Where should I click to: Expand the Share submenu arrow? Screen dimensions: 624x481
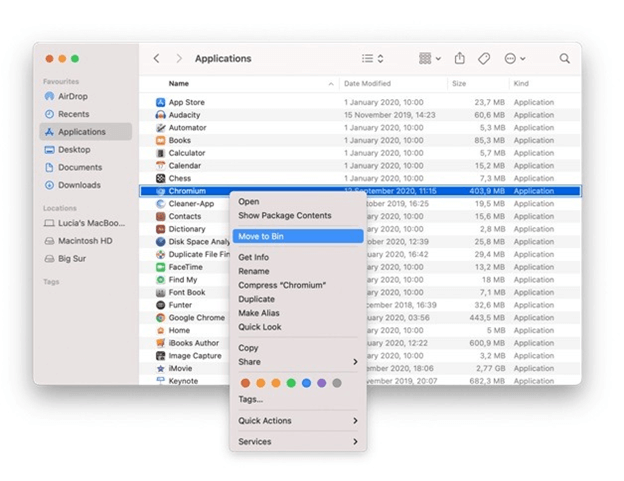pos(355,362)
